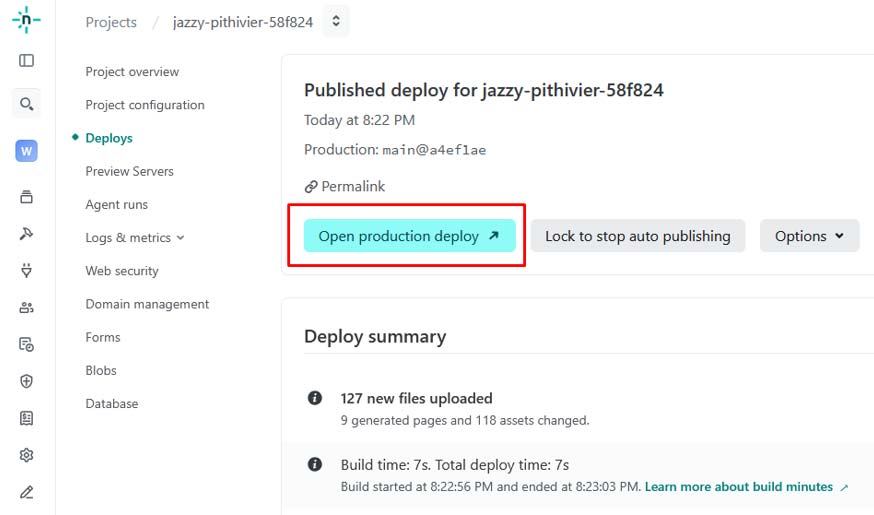Open the project switcher up-down arrows

click(336, 21)
